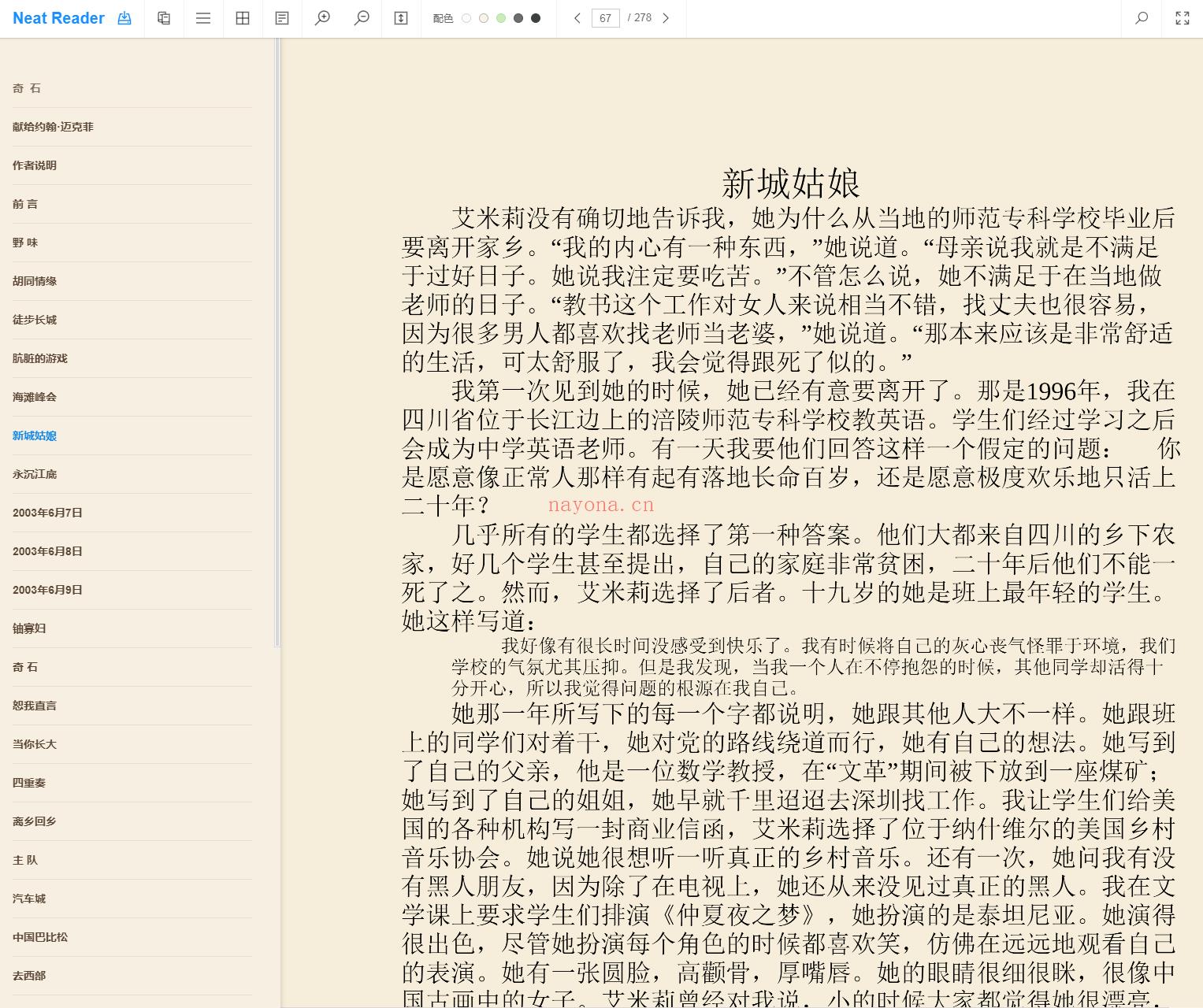Viewport: 1203px width, 1008px height.
Task: Click the page number input field showing 67
Action: point(606,18)
